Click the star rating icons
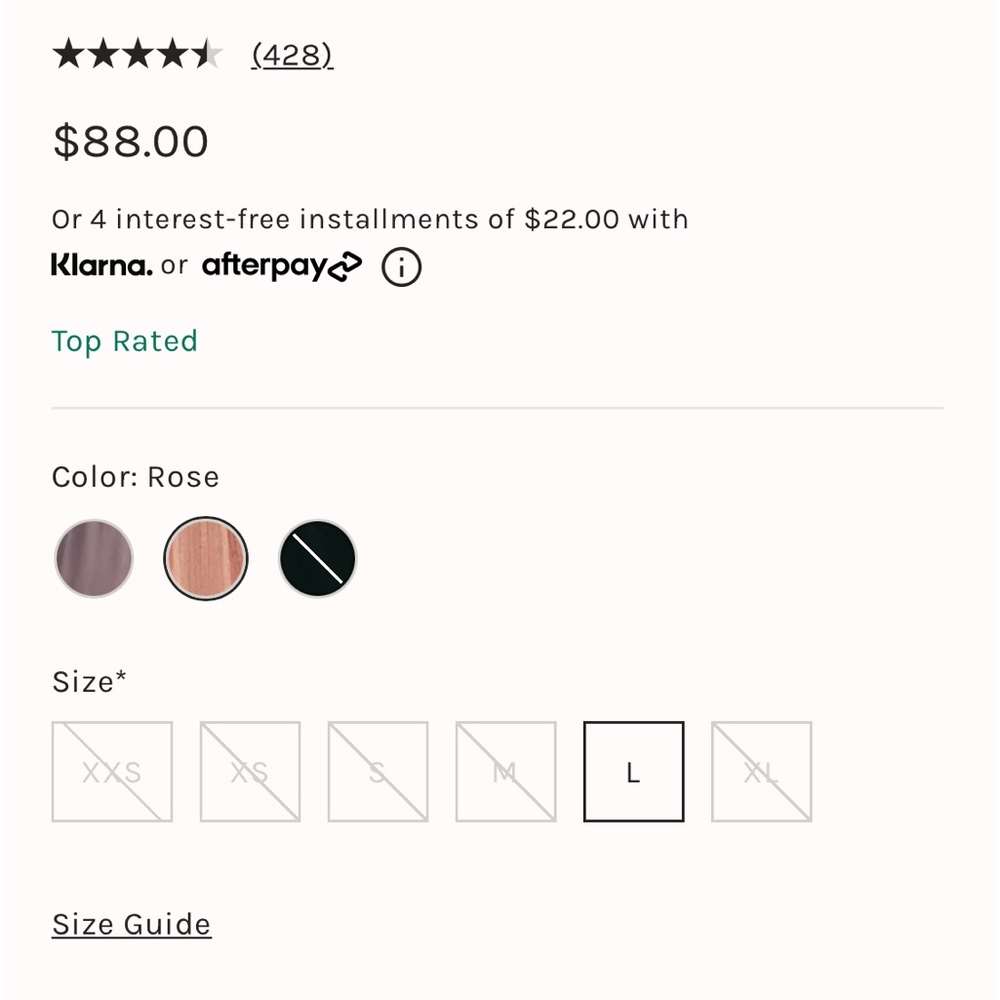Screen dimensions: 1000x1000 (x=137, y=54)
